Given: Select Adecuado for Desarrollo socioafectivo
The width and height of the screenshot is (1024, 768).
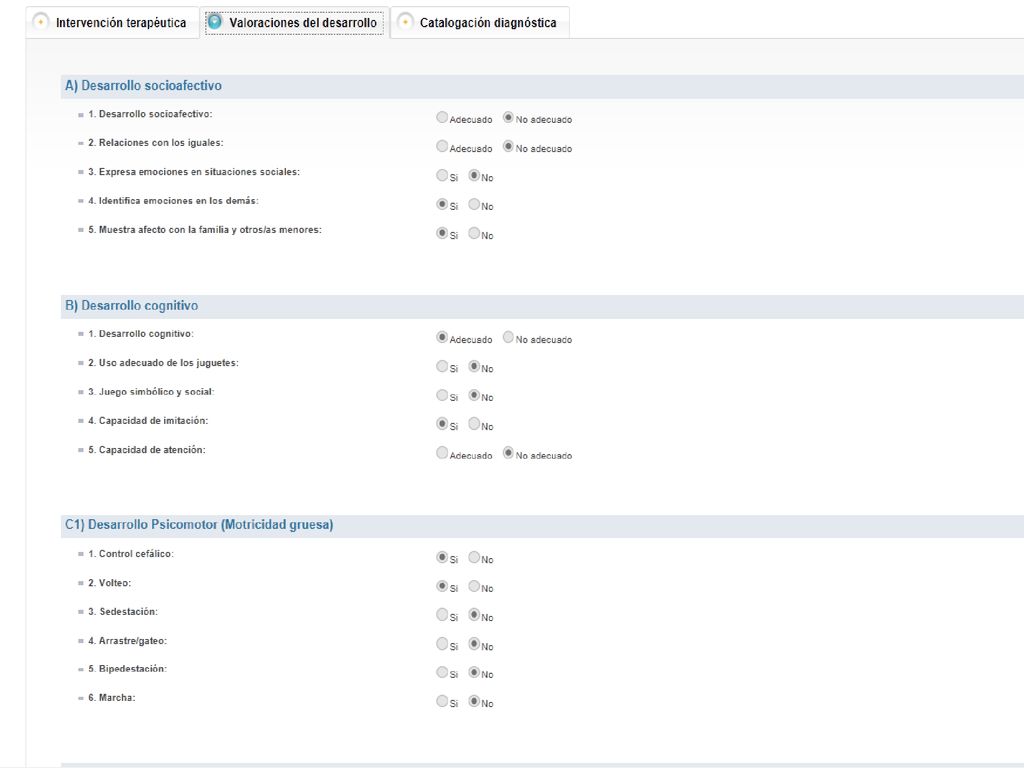Looking at the screenshot, I should (x=442, y=118).
